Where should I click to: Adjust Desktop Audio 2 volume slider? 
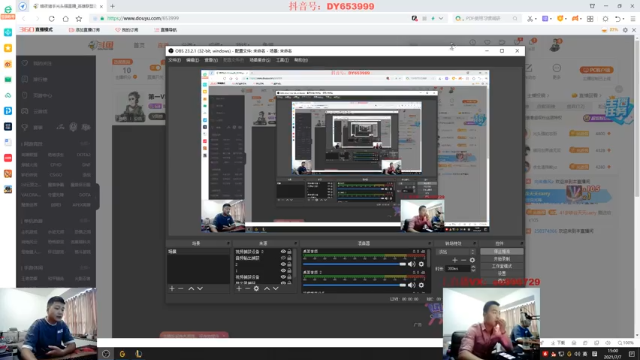click(x=354, y=285)
